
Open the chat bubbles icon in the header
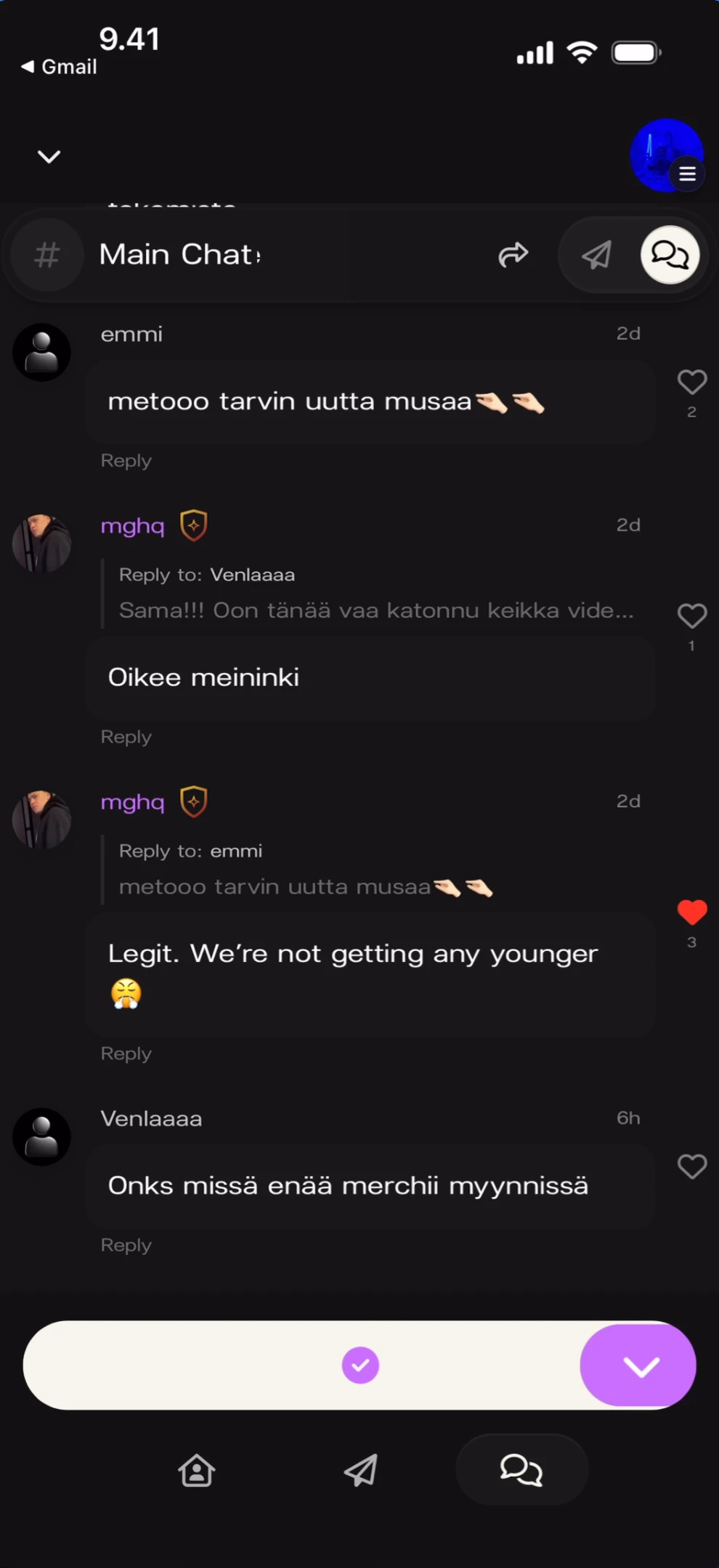point(669,255)
